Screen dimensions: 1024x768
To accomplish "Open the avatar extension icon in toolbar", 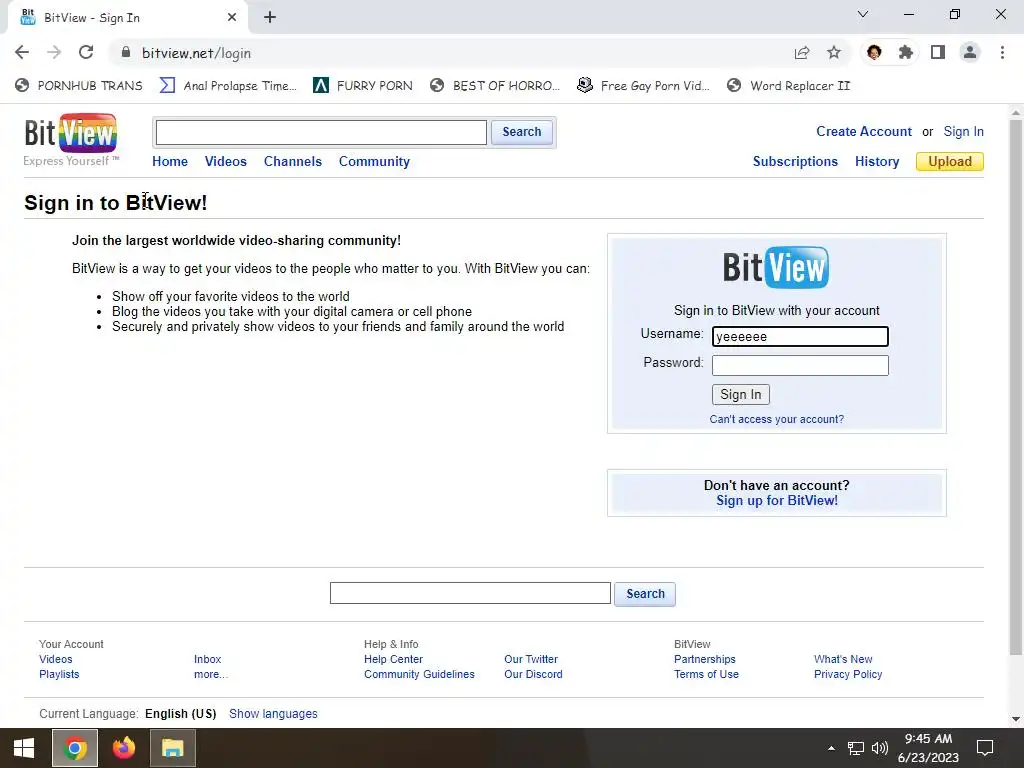I will click(x=874, y=52).
